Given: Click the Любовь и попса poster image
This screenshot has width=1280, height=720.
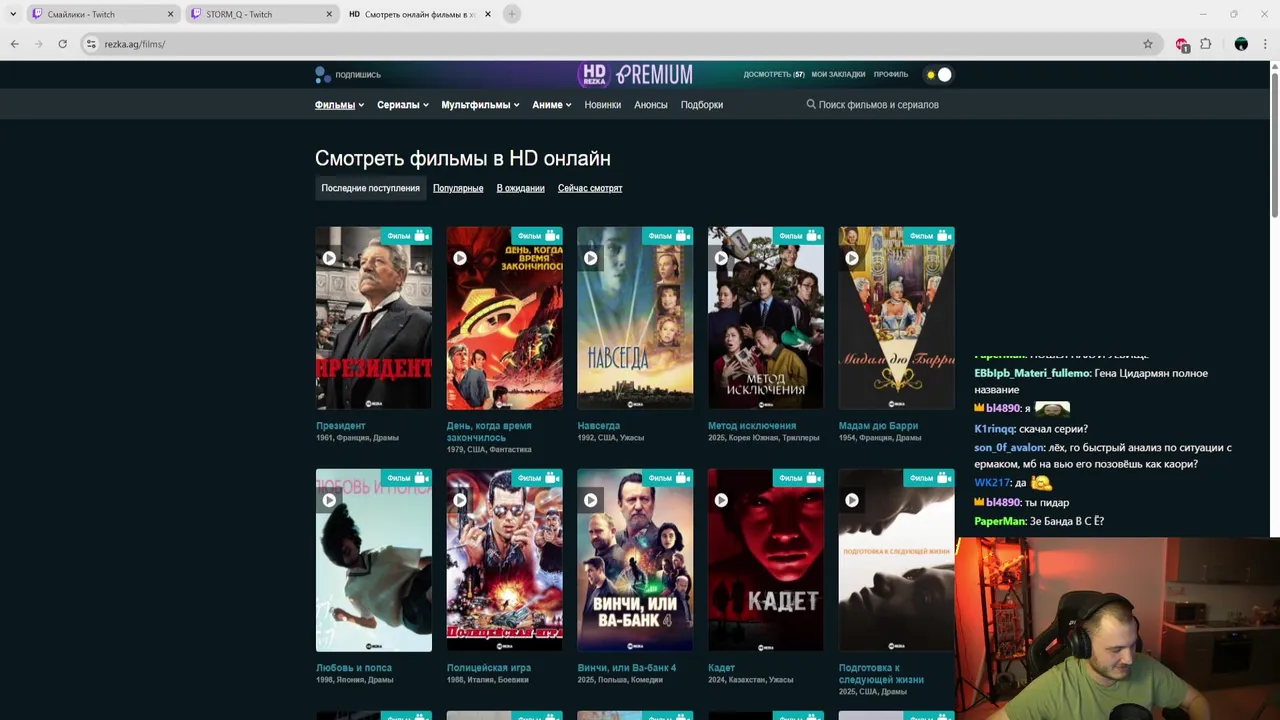Looking at the screenshot, I should (374, 560).
